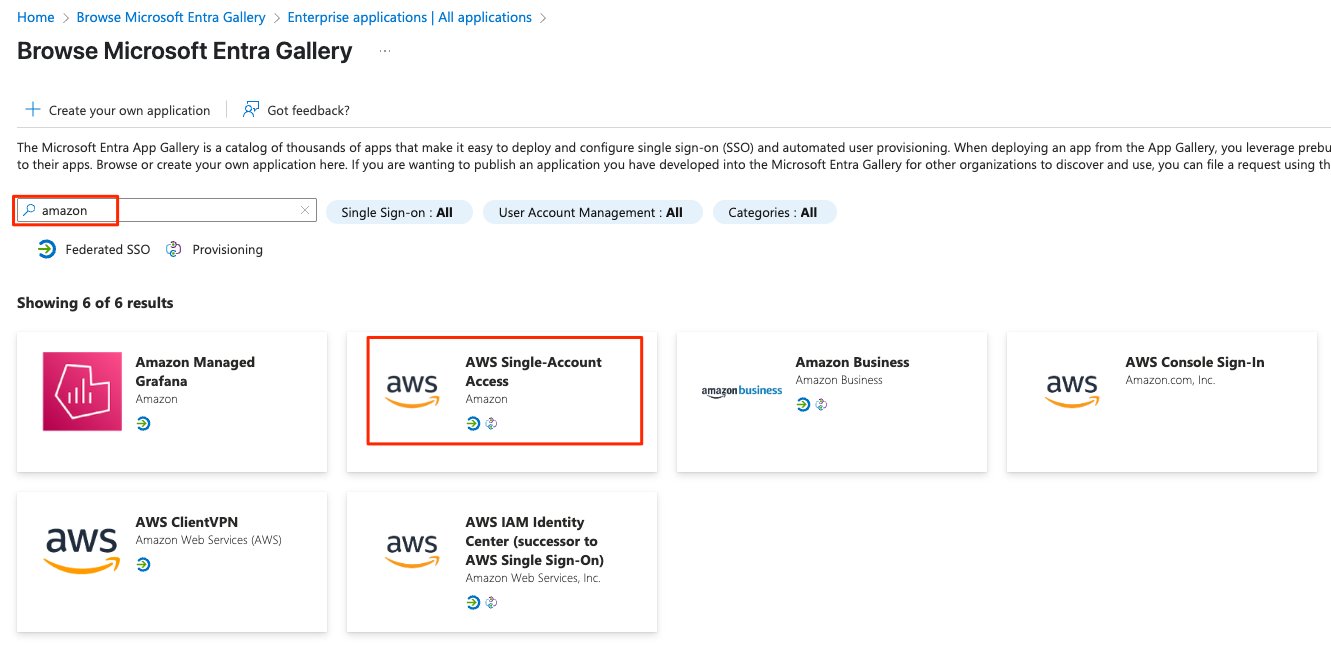Click the Got feedback person icon

pyautogui.click(x=251, y=109)
